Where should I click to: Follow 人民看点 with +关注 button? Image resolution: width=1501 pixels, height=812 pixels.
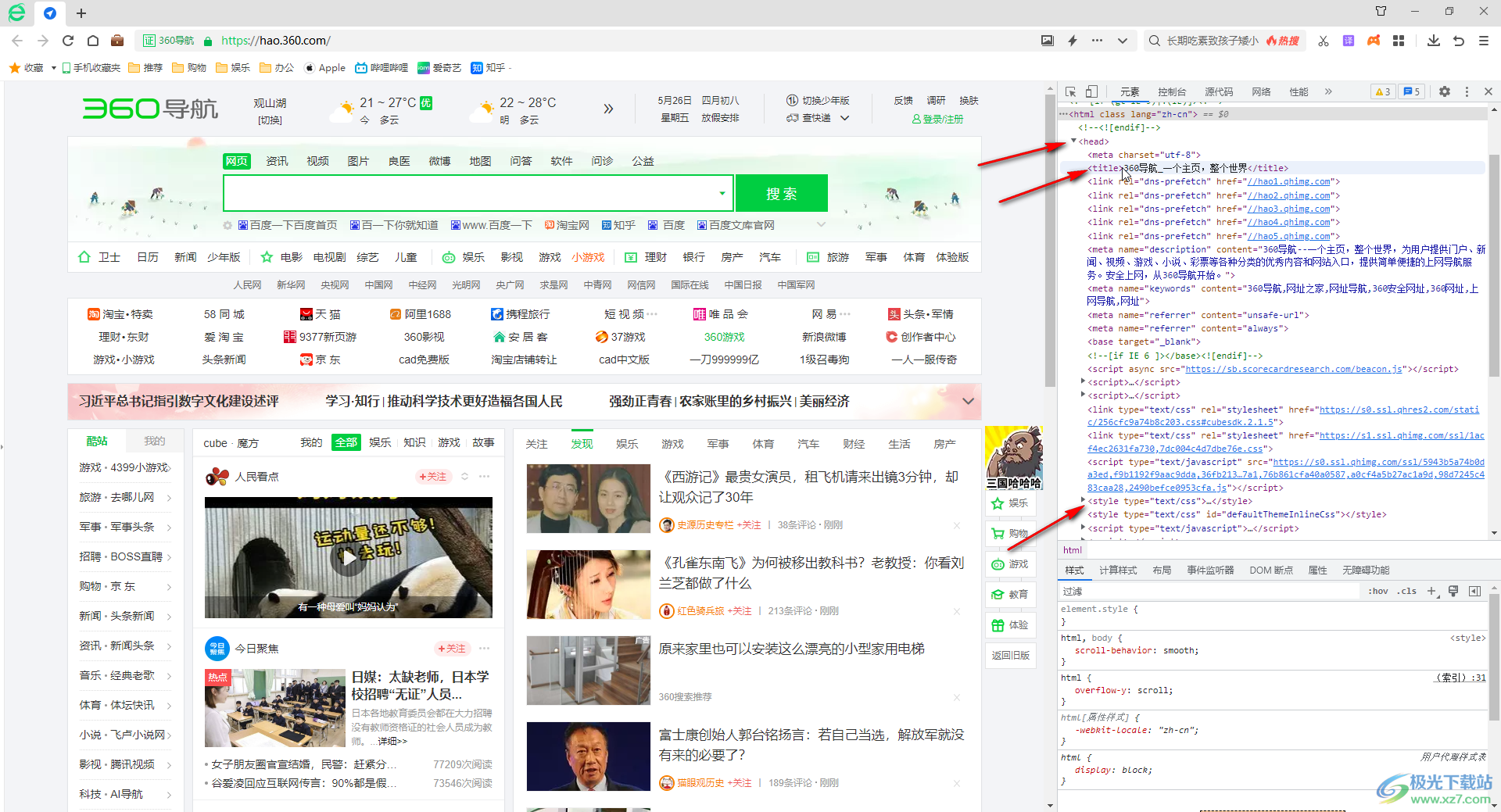[x=432, y=476]
